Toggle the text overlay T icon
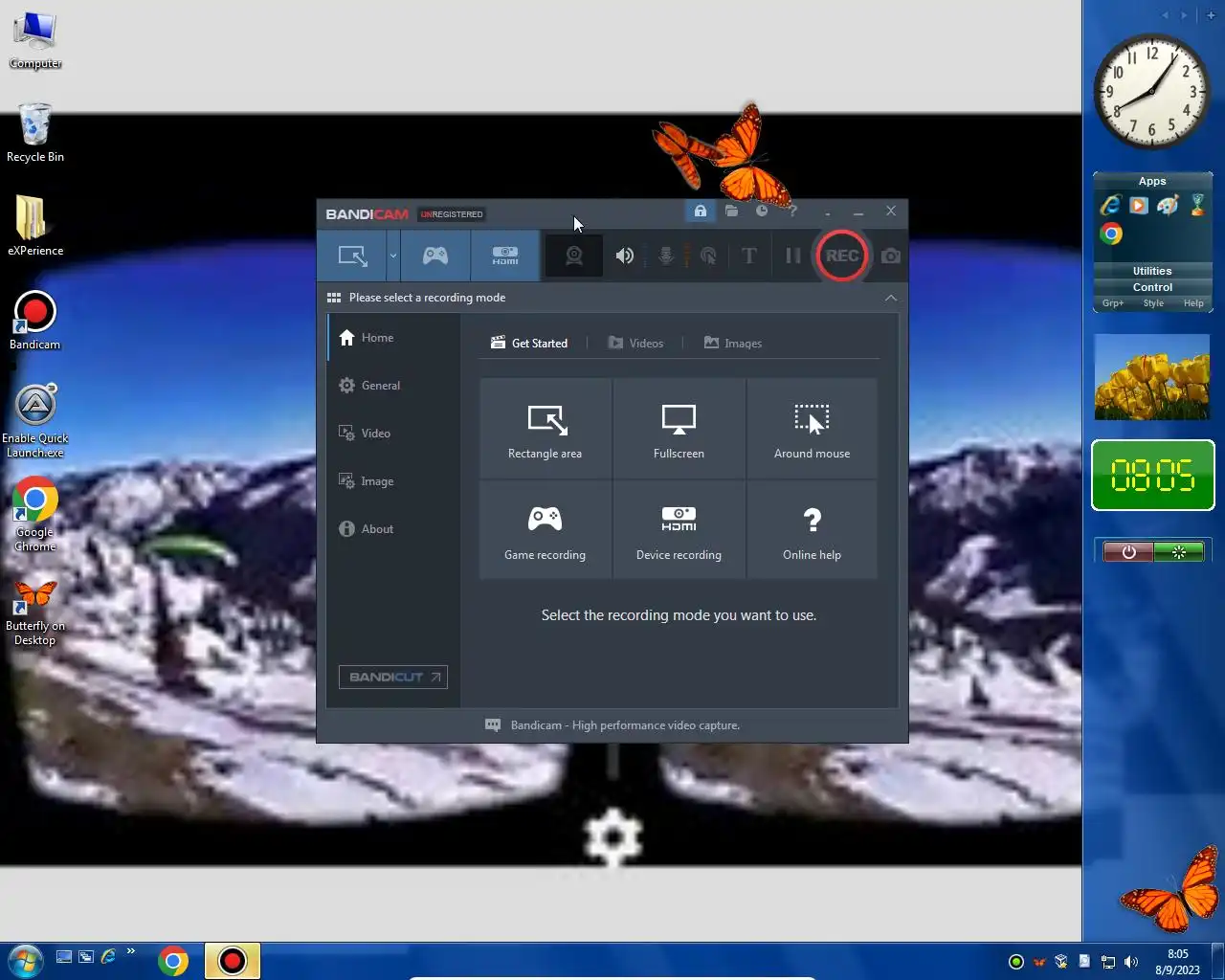Viewport: 1225px width, 980px height. click(749, 256)
